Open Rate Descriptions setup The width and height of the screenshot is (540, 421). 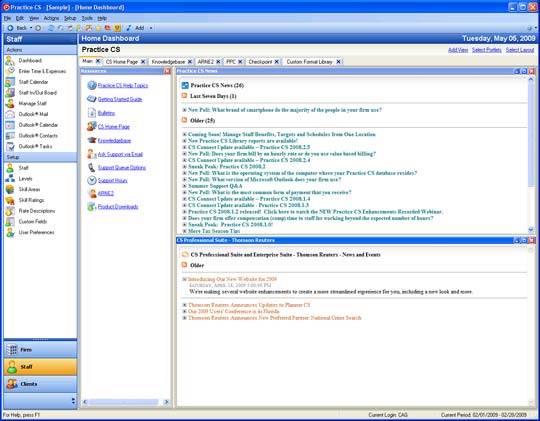coord(30,211)
